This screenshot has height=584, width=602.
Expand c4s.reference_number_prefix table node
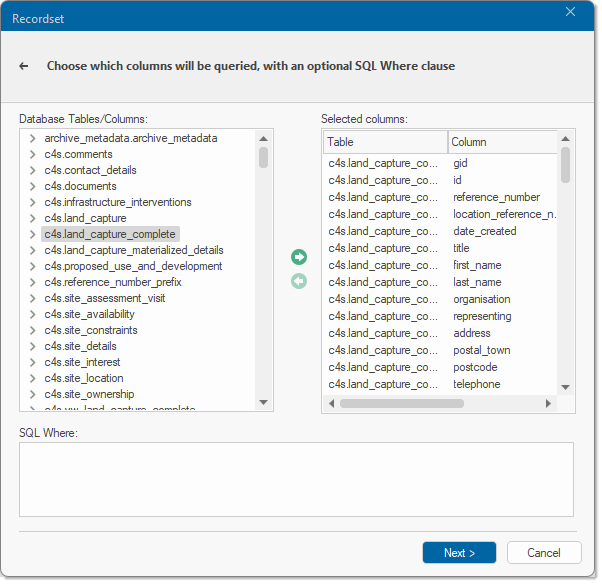coord(33,282)
